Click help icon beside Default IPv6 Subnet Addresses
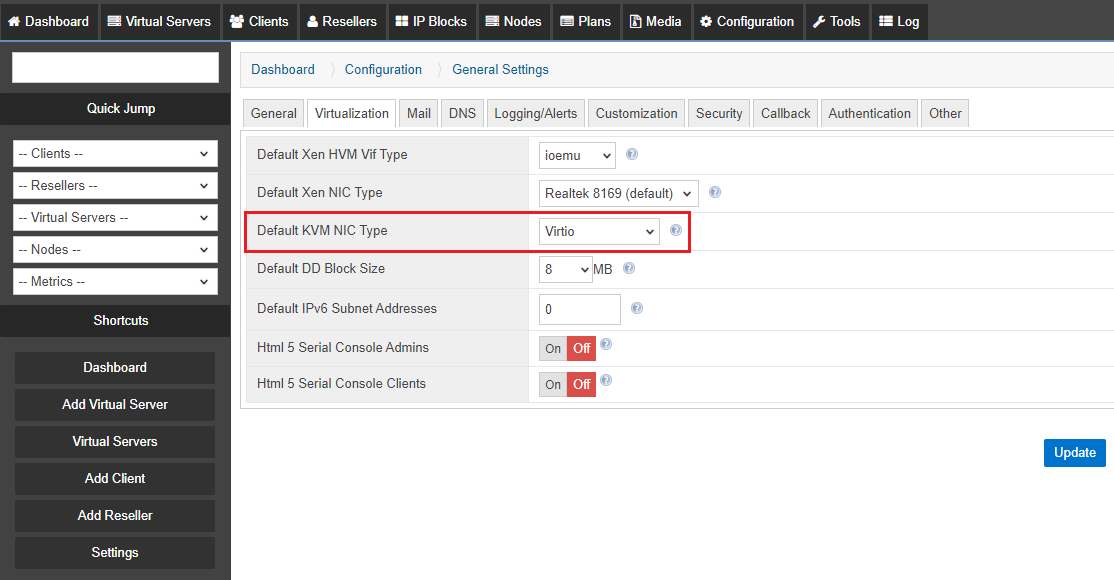Viewport: 1114px width, 580px height. click(x=637, y=308)
